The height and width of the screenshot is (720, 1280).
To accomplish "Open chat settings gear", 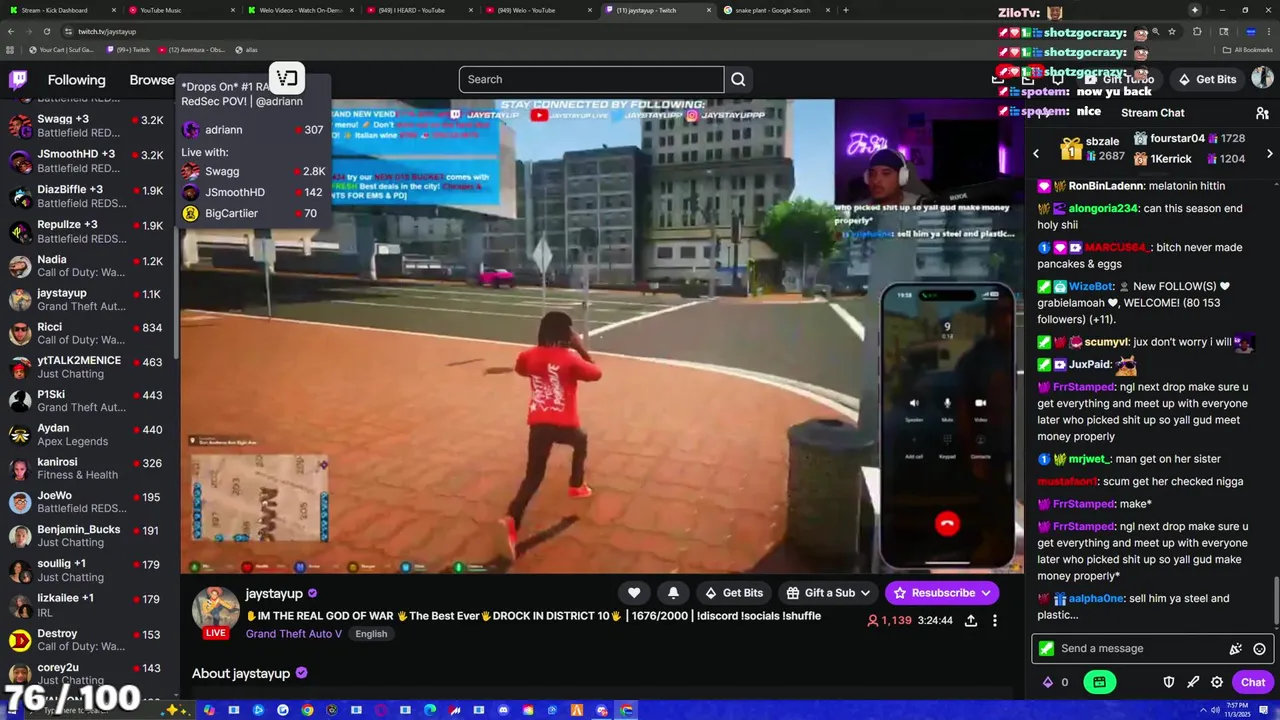I will 1217,682.
